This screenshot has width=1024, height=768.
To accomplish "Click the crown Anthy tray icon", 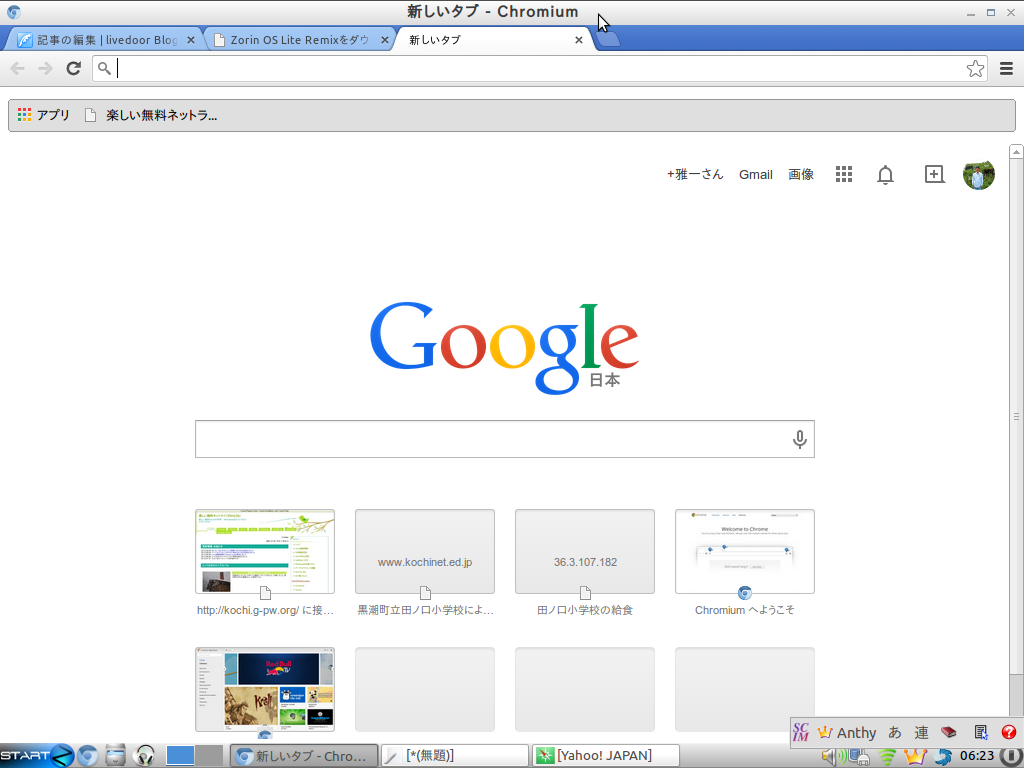I will [915, 757].
